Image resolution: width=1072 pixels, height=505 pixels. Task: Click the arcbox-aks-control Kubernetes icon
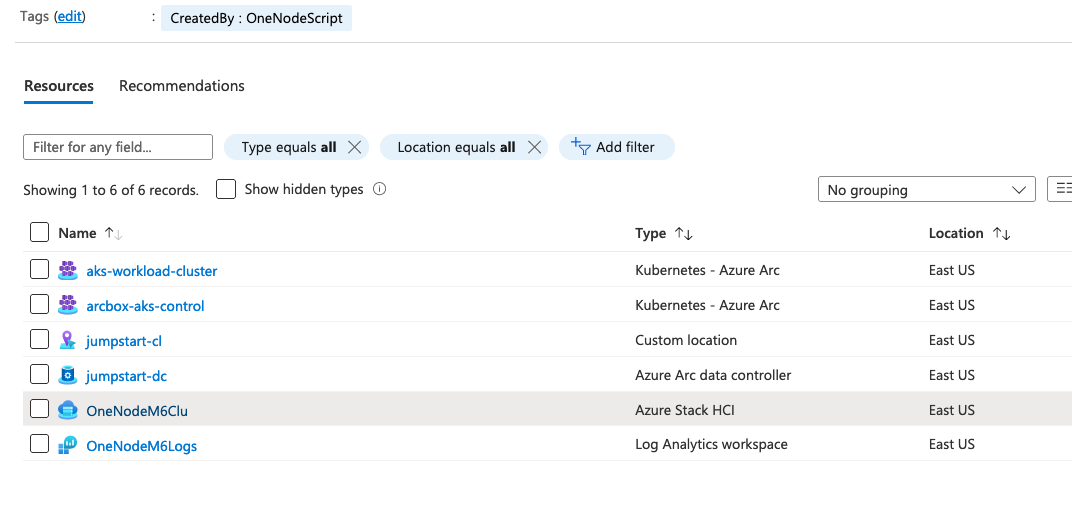pyautogui.click(x=68, y=305)
